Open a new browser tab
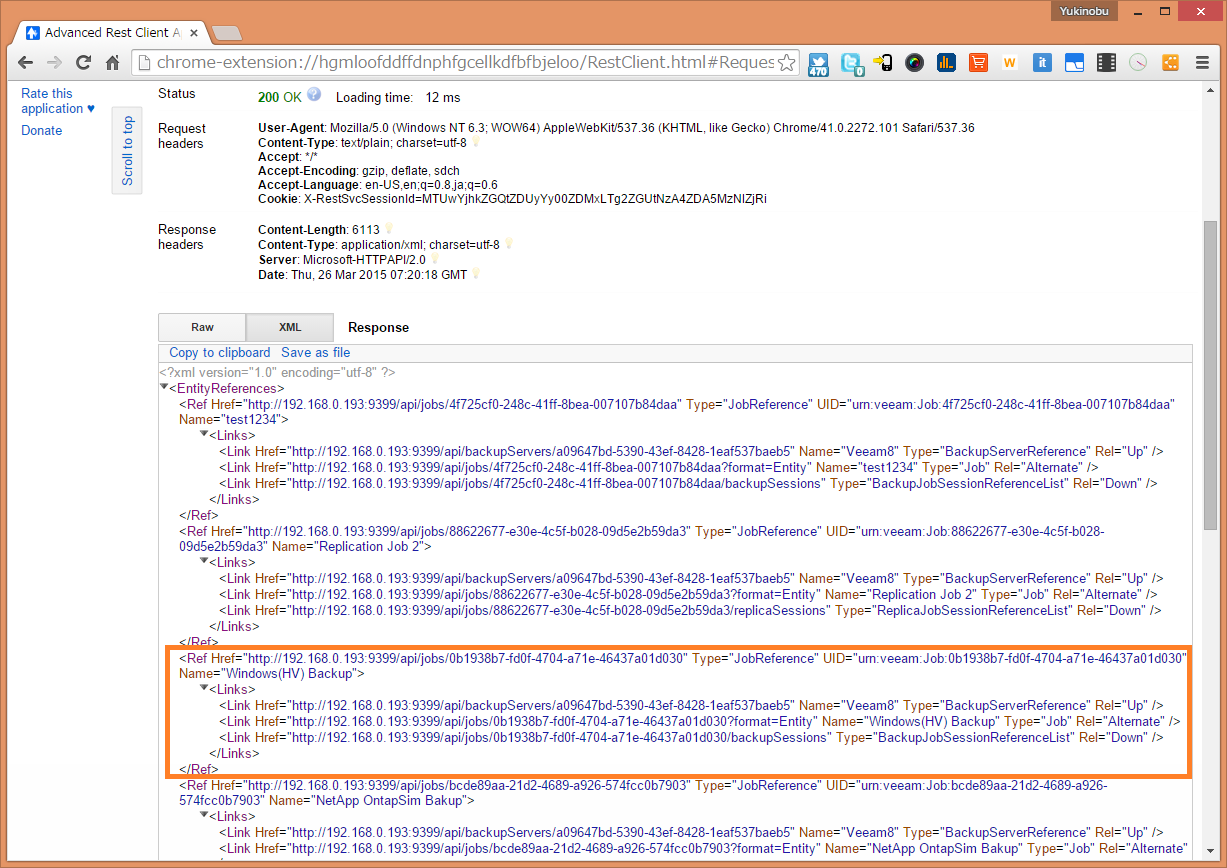Viewport: 1227px width, 868px height. (226, 33)
